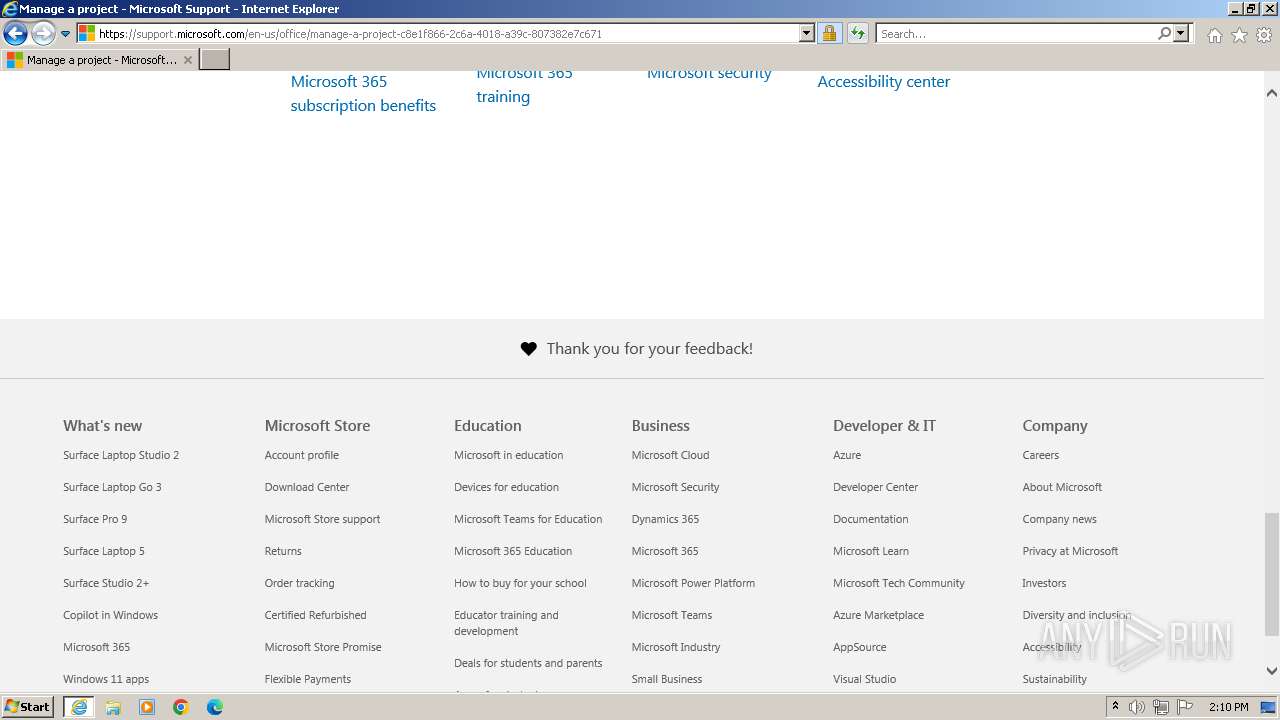Launch Google Chrome from the taskbar
This screenshot has width=1280, height=720.
click(x=181, y=707)
